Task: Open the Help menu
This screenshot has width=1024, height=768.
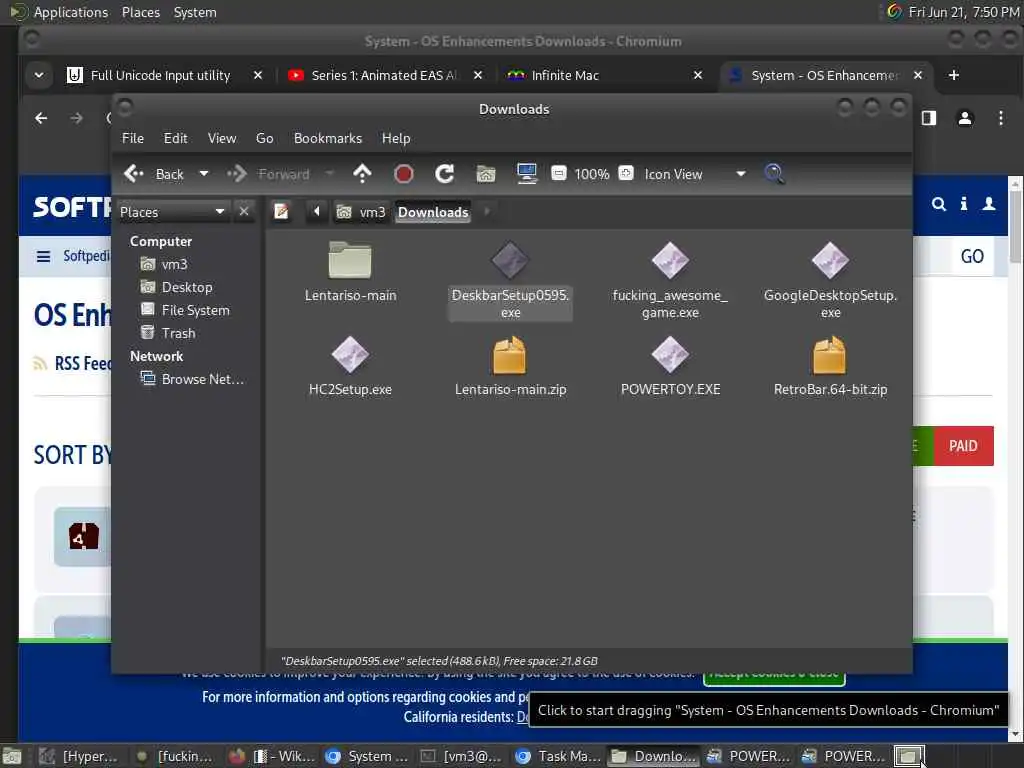Action: click(x=396, y=138)
